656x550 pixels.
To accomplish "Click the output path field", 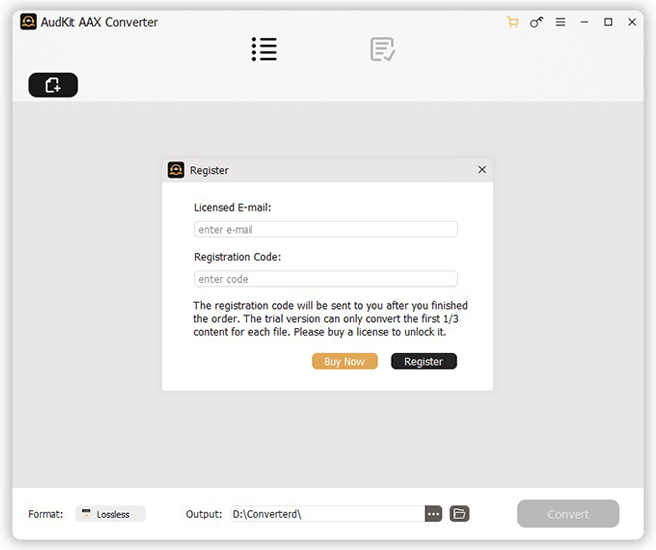I will click(328, 514).
